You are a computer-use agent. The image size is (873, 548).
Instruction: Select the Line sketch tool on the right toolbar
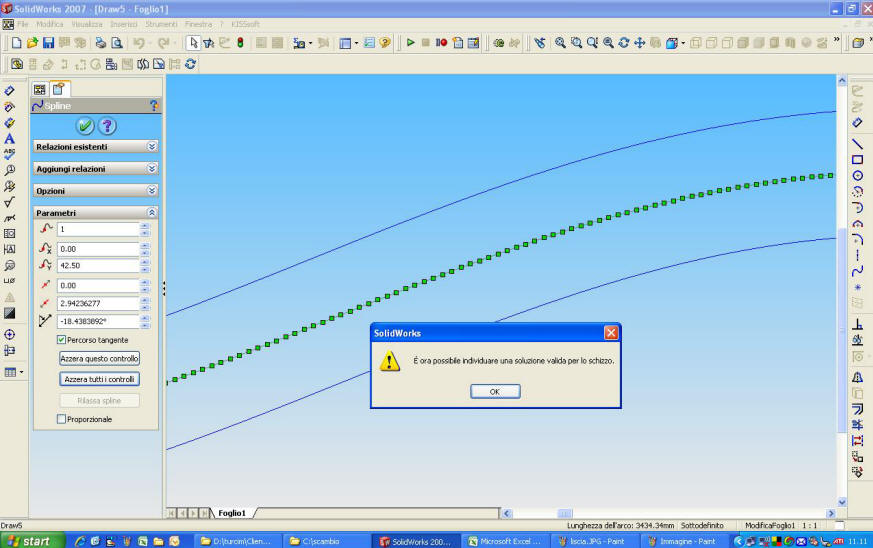click(857, 144)
